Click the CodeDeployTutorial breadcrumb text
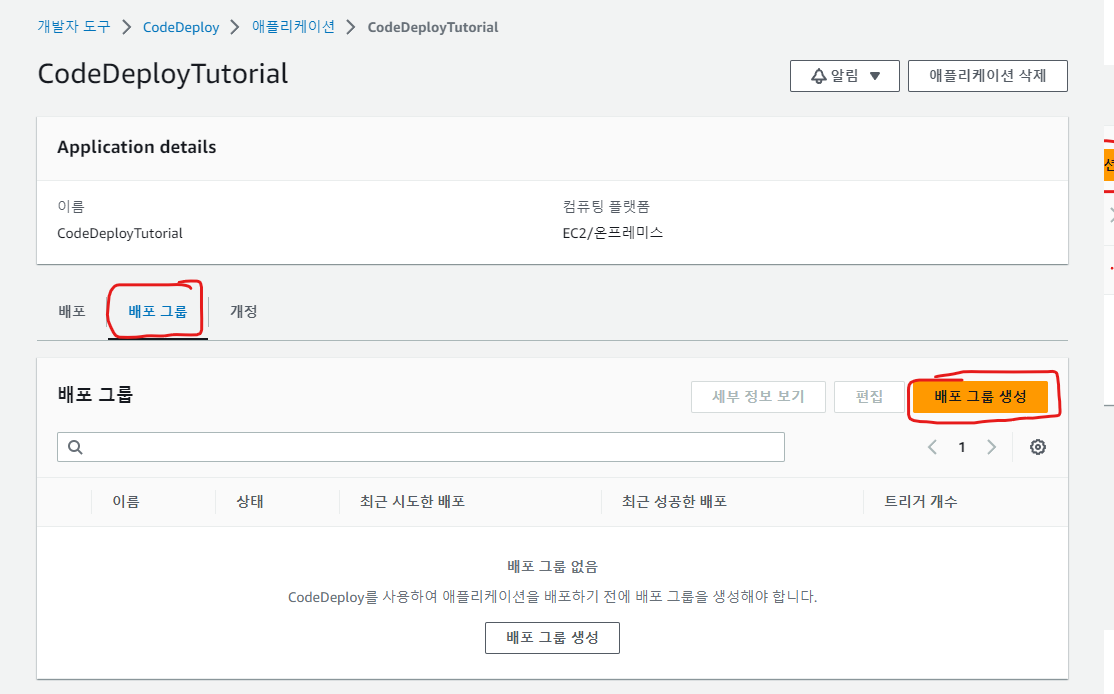Image resolution: width=1114 pixels, height=694 pixels. 433,27
